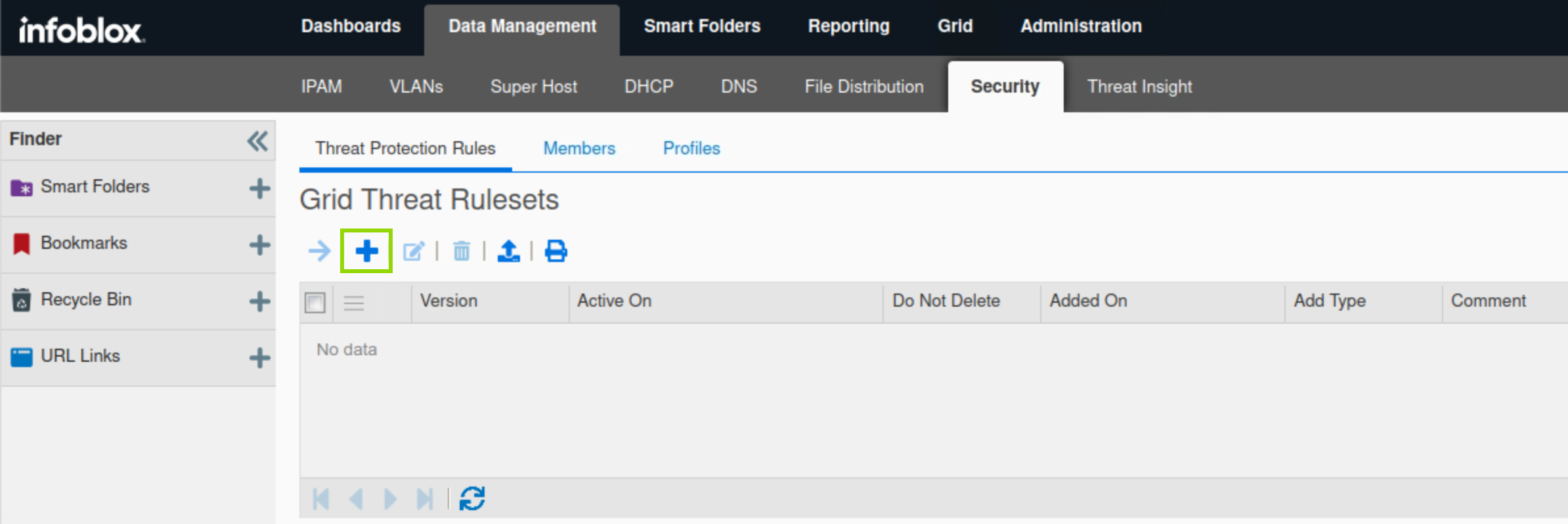
Task: Expand the Bookmarks section
Action: click(x=259, y=245)
